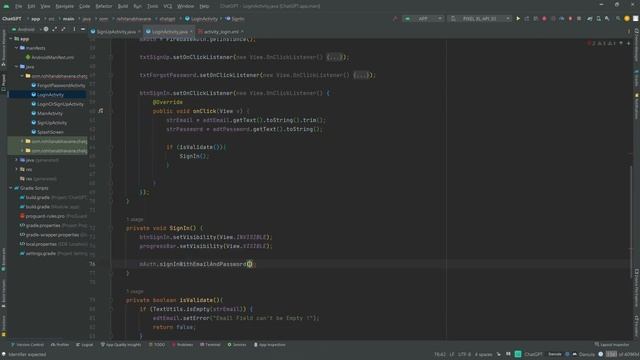Open LoginOrSignUpActivity class
Screen dimensions: 640x360
click(58, 104)
